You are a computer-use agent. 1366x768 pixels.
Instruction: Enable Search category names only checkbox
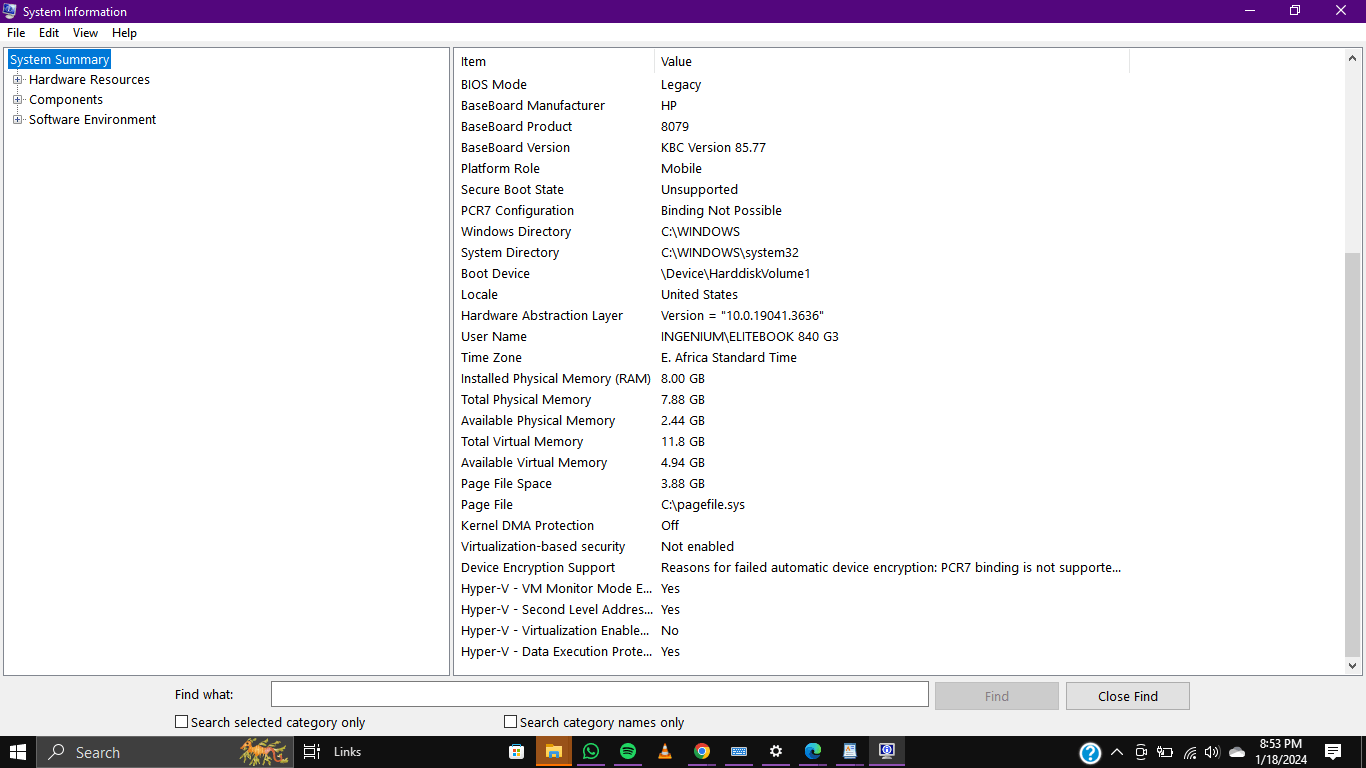pos(510,721)
